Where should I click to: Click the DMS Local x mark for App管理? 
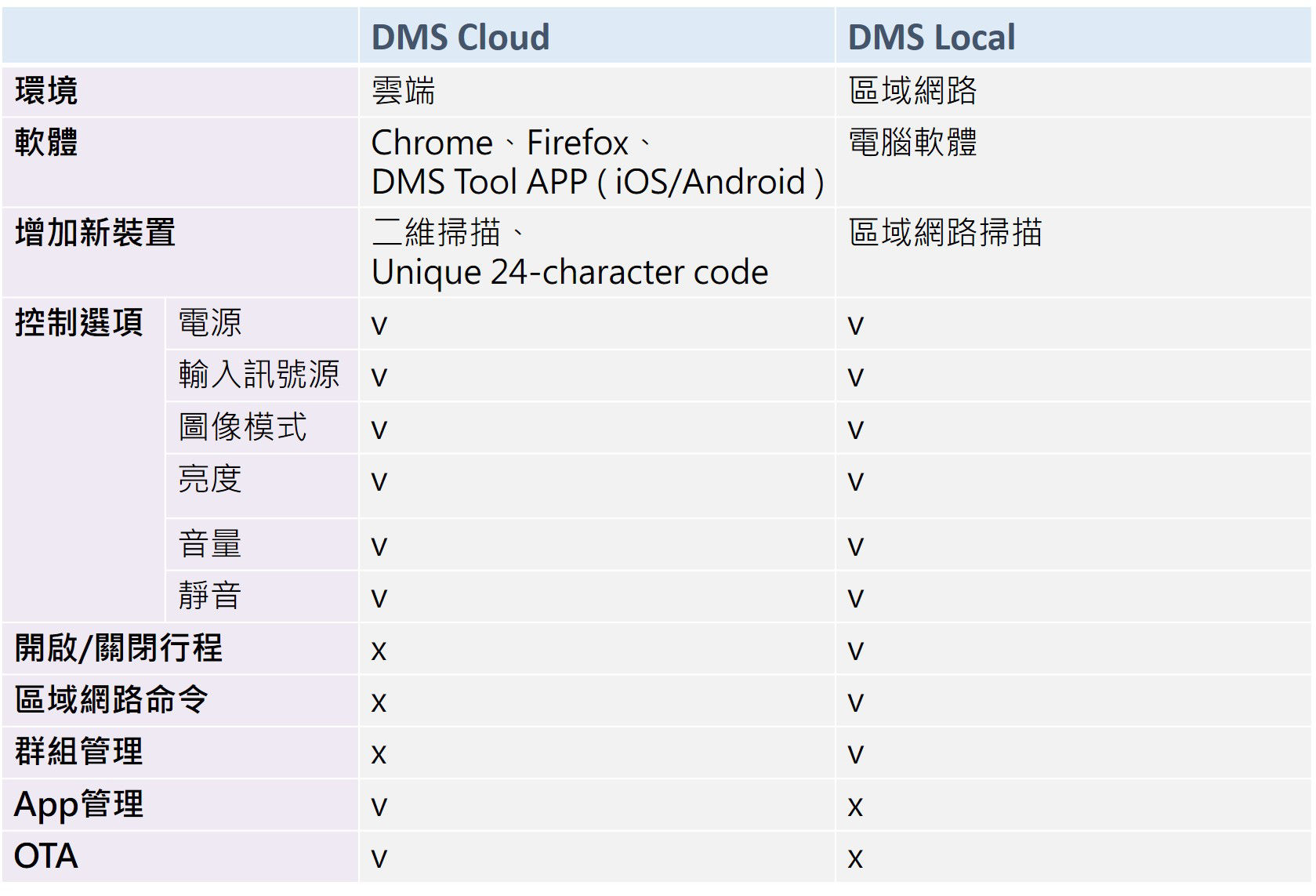856,807
